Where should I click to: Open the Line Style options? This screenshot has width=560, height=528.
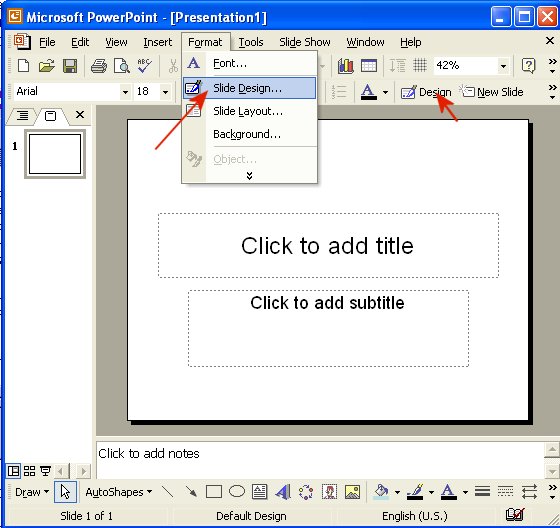482,492
